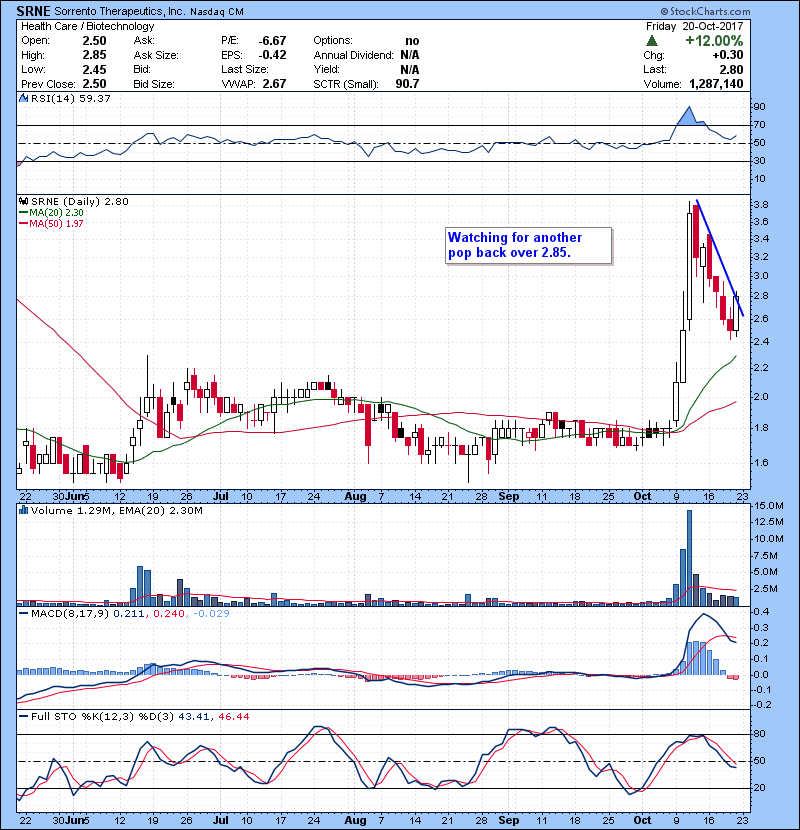Click the blue MACD legend line marker

click(24, 614)
